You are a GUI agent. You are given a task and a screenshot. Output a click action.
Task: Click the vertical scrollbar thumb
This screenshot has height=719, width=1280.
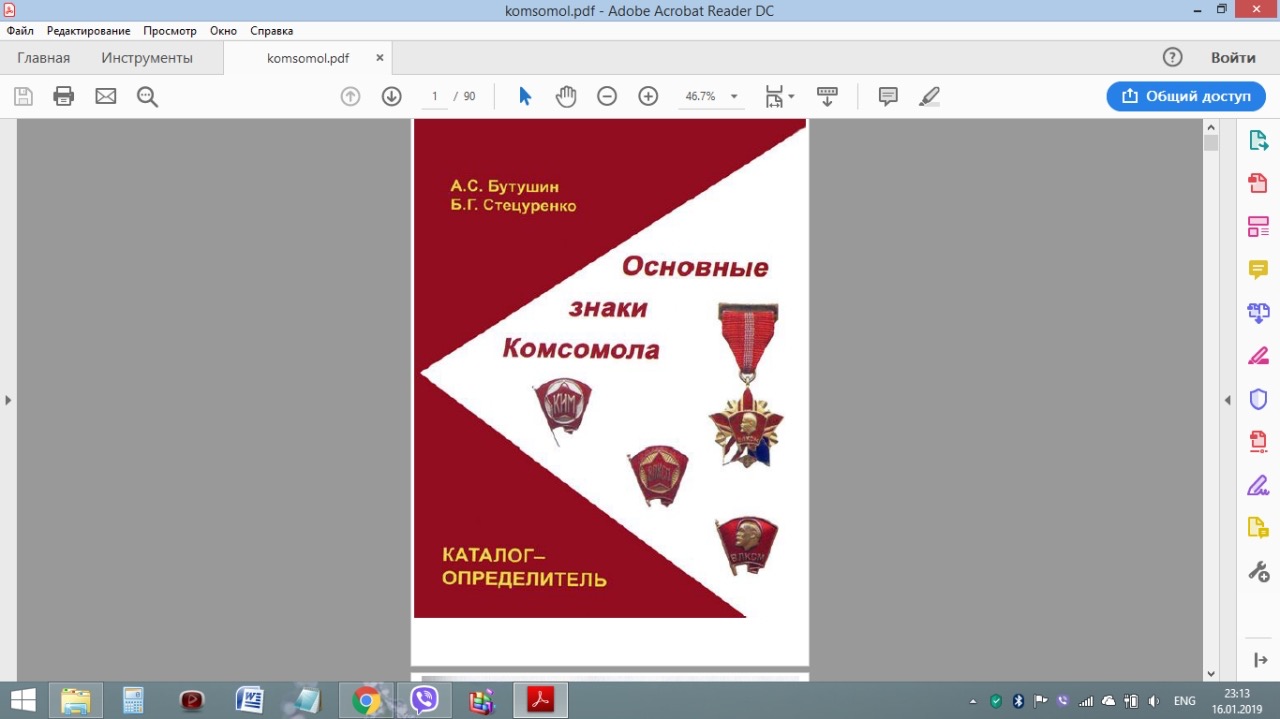[1211, 143]
